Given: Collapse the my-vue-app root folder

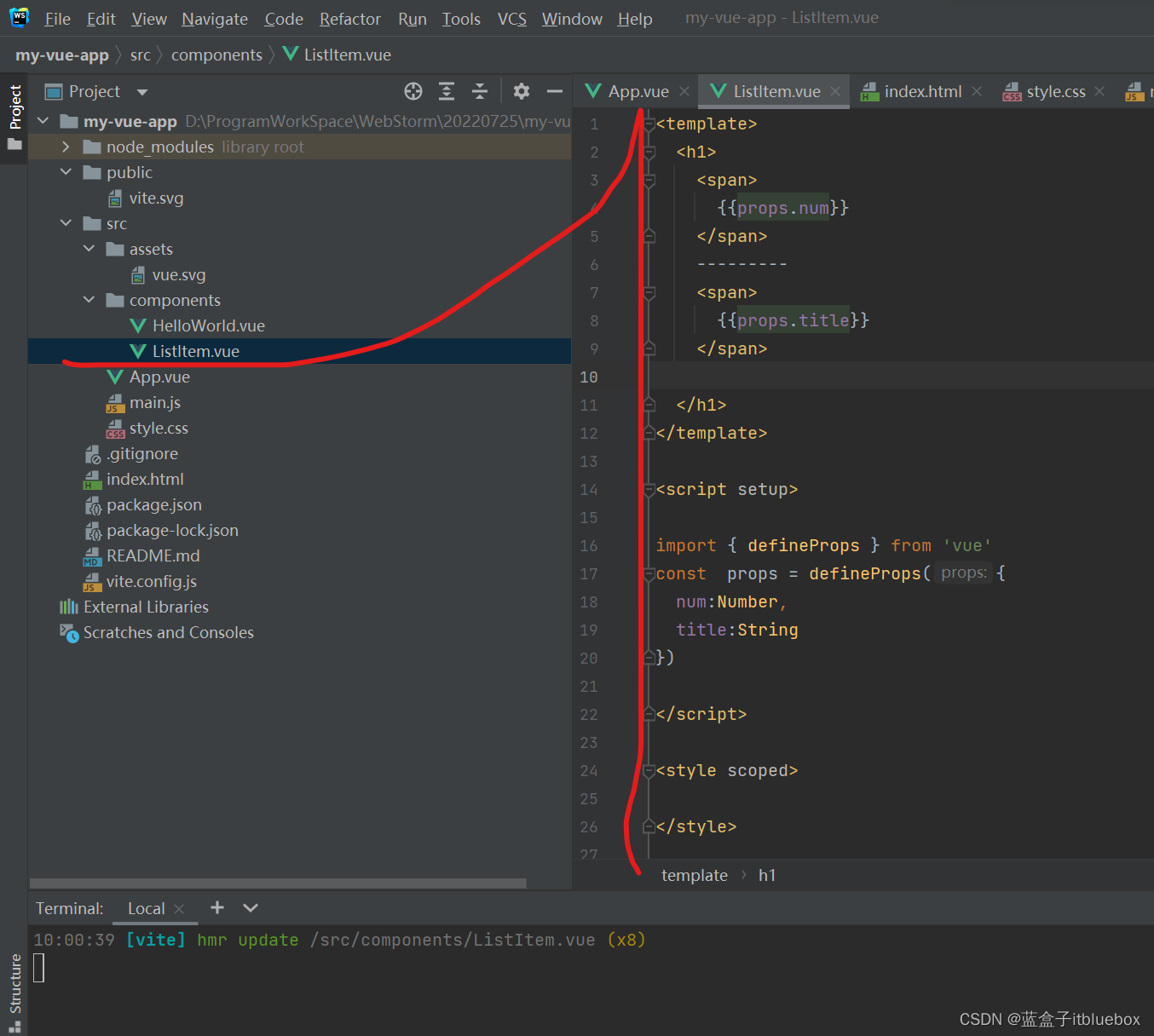Looking at the screenshot, I should tap(43, 121).
